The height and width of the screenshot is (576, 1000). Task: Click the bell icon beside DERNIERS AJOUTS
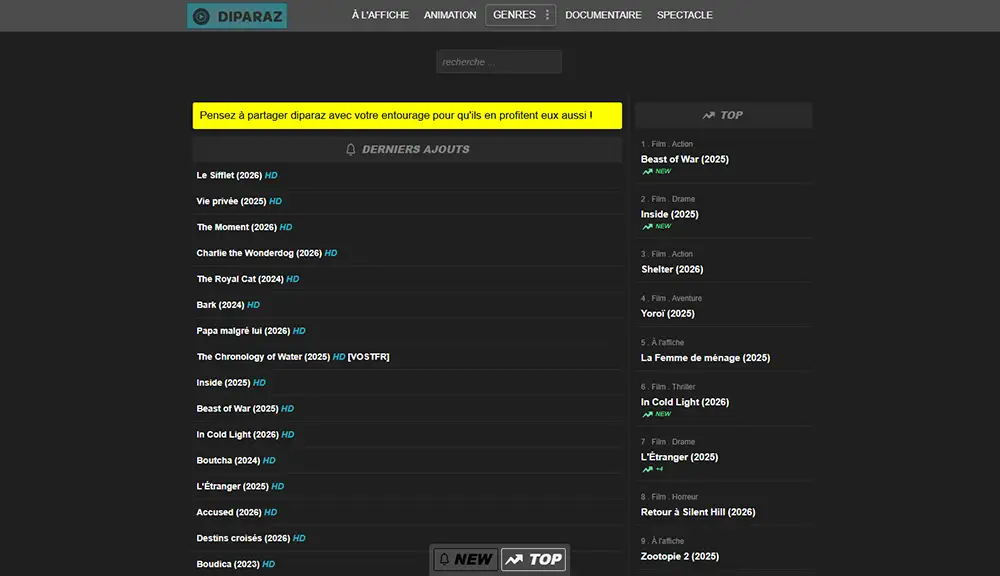349,149
